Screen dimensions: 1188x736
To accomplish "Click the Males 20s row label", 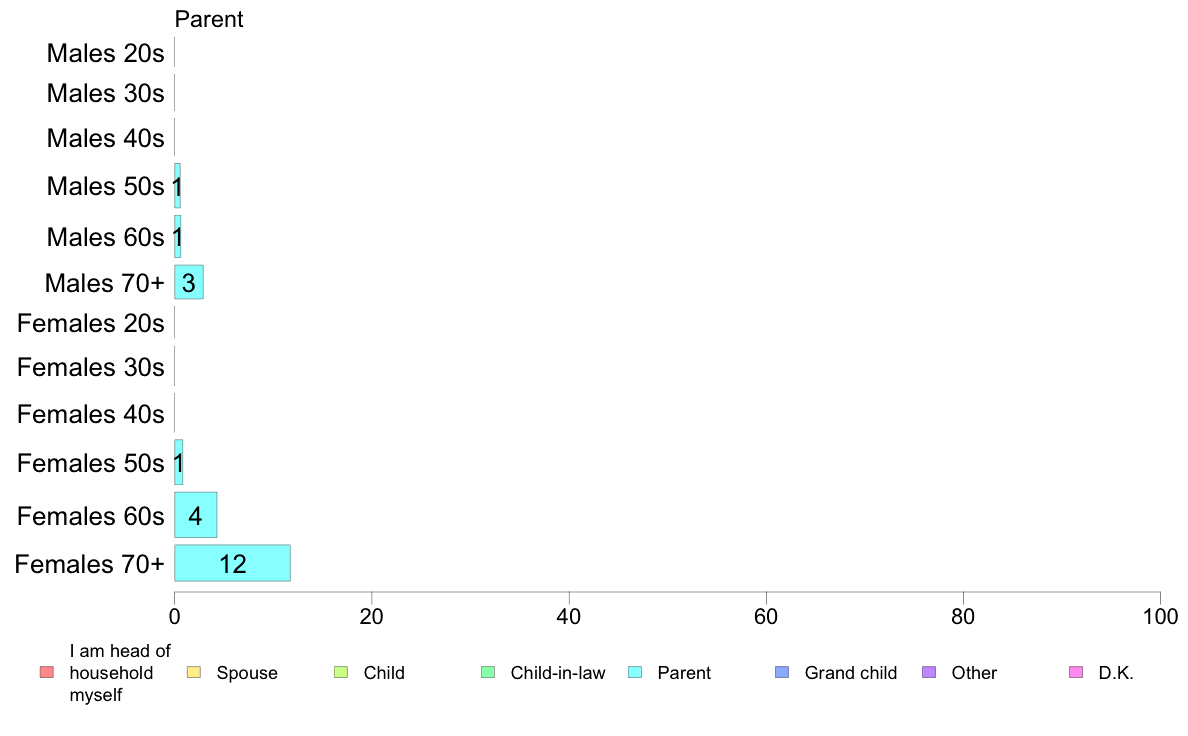I will [x=105, y=53].
